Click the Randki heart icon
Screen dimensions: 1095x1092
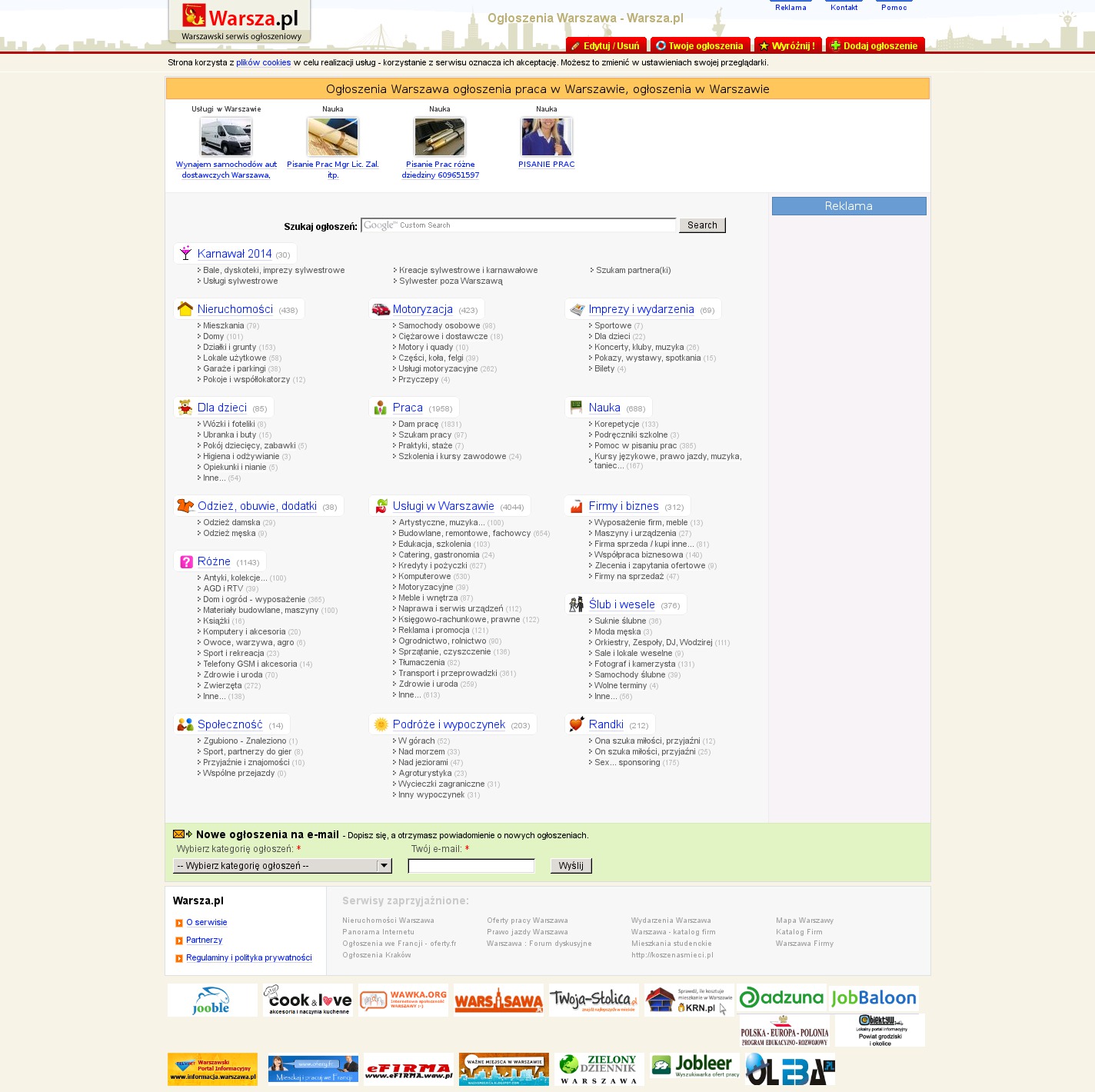pyautogui.click(x=577, y=724)
